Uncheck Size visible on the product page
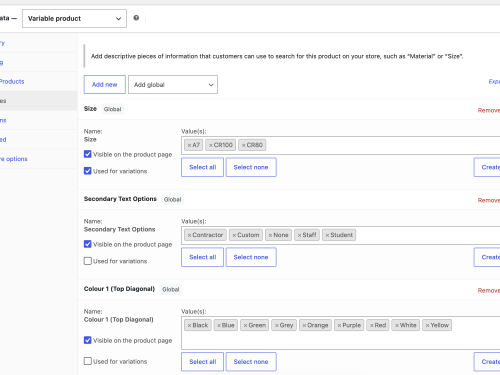Screen dimensions: 500x375 pos(88,154)
